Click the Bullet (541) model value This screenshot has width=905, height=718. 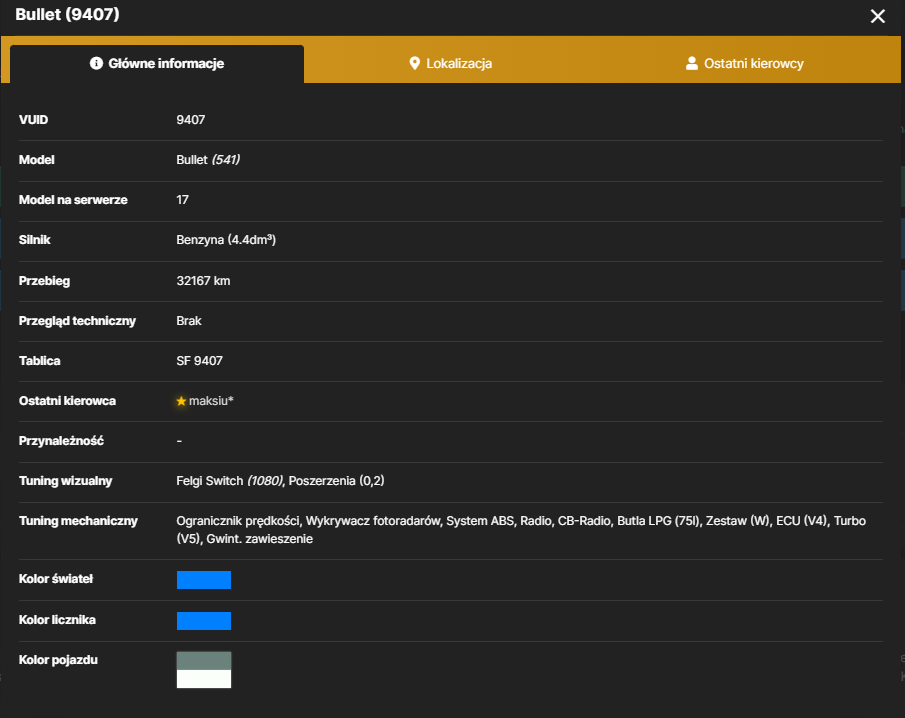208,160
